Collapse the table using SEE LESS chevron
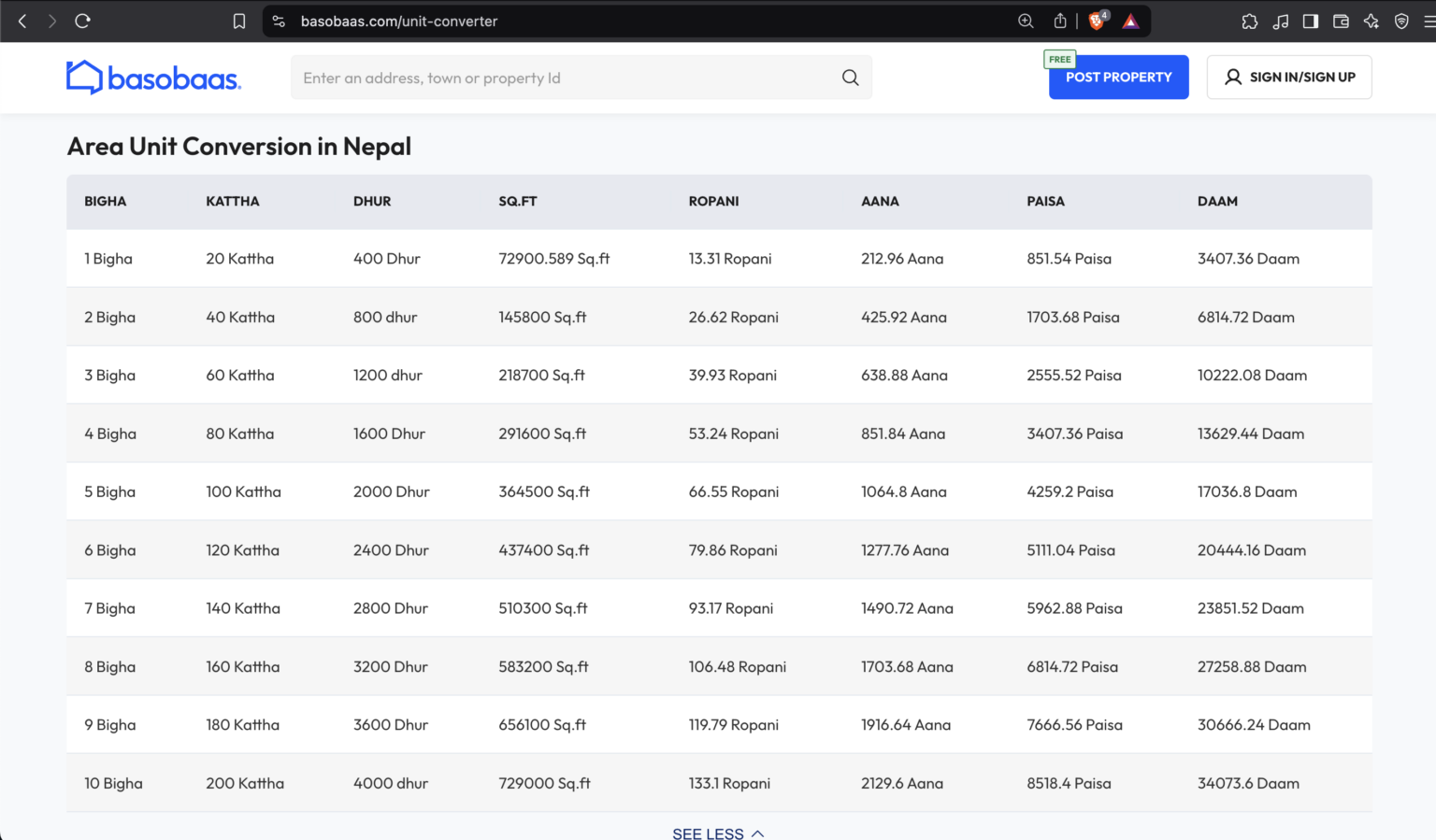1436x840 pixels. coord(718,833)
